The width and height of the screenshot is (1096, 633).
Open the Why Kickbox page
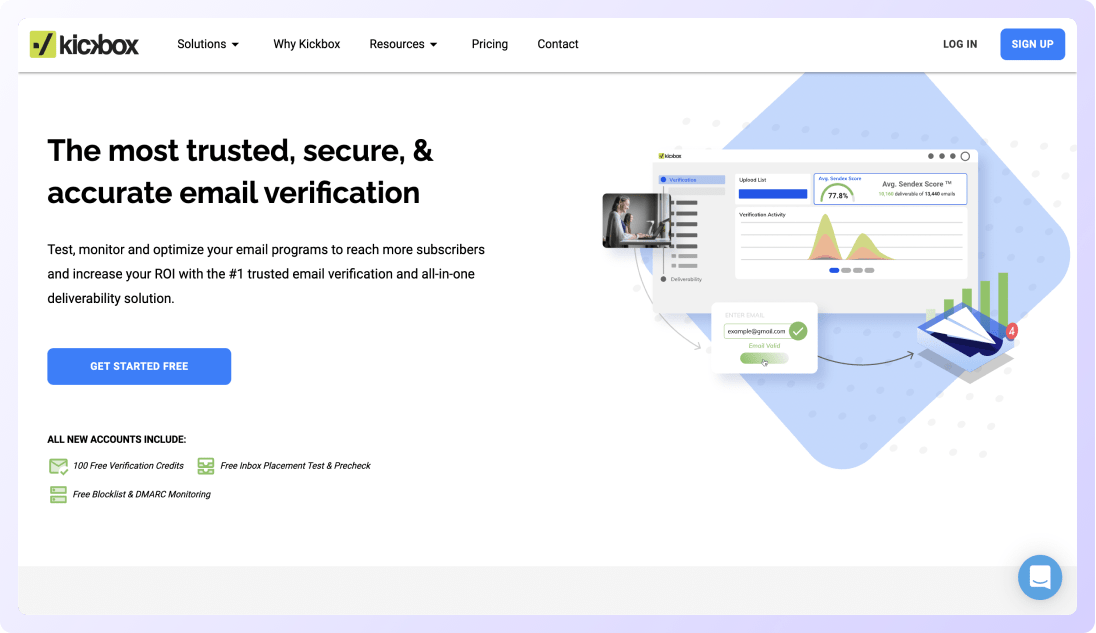pos(306,44)
